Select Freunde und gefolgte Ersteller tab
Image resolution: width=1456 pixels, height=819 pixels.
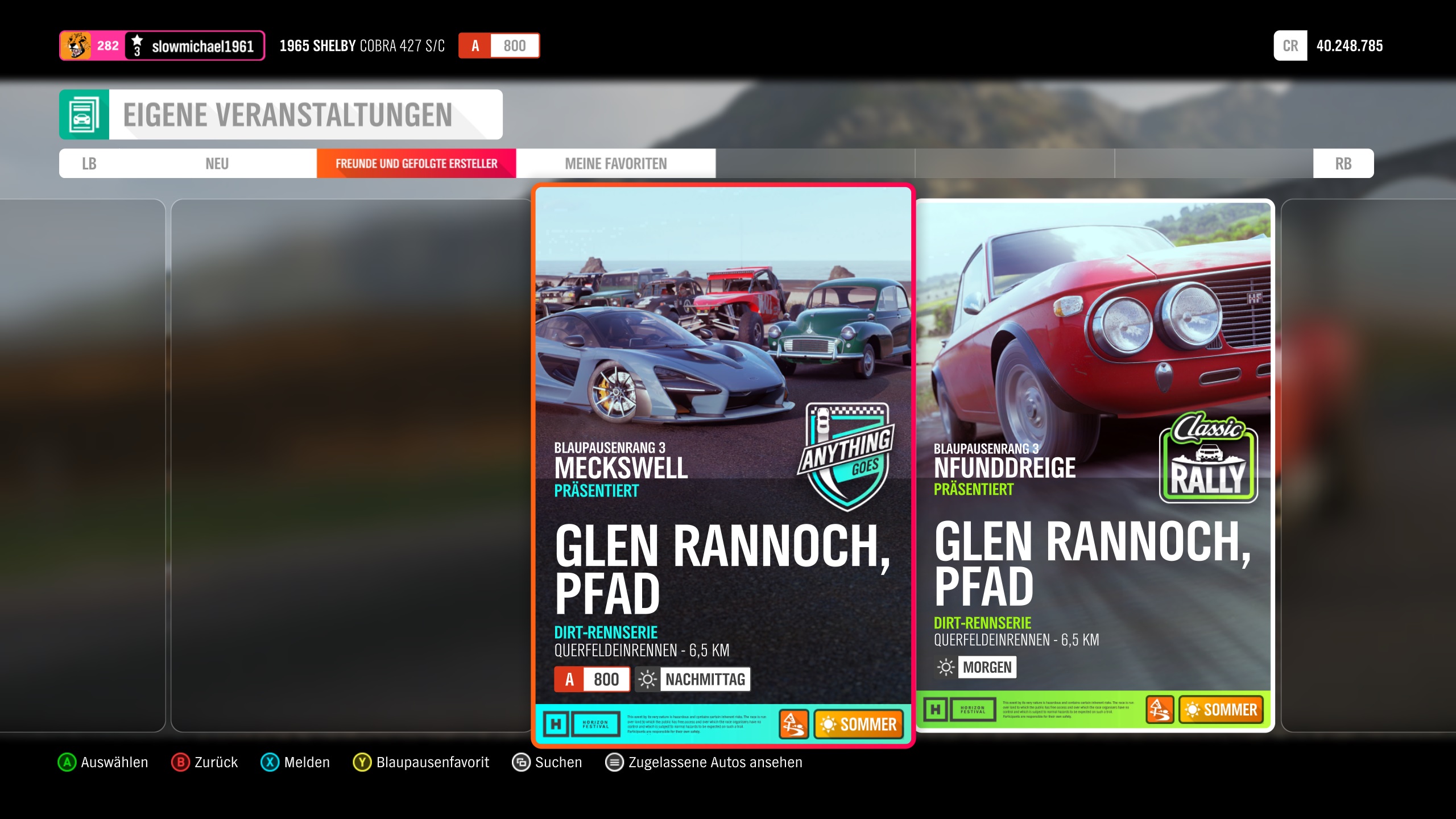(416, 164)
